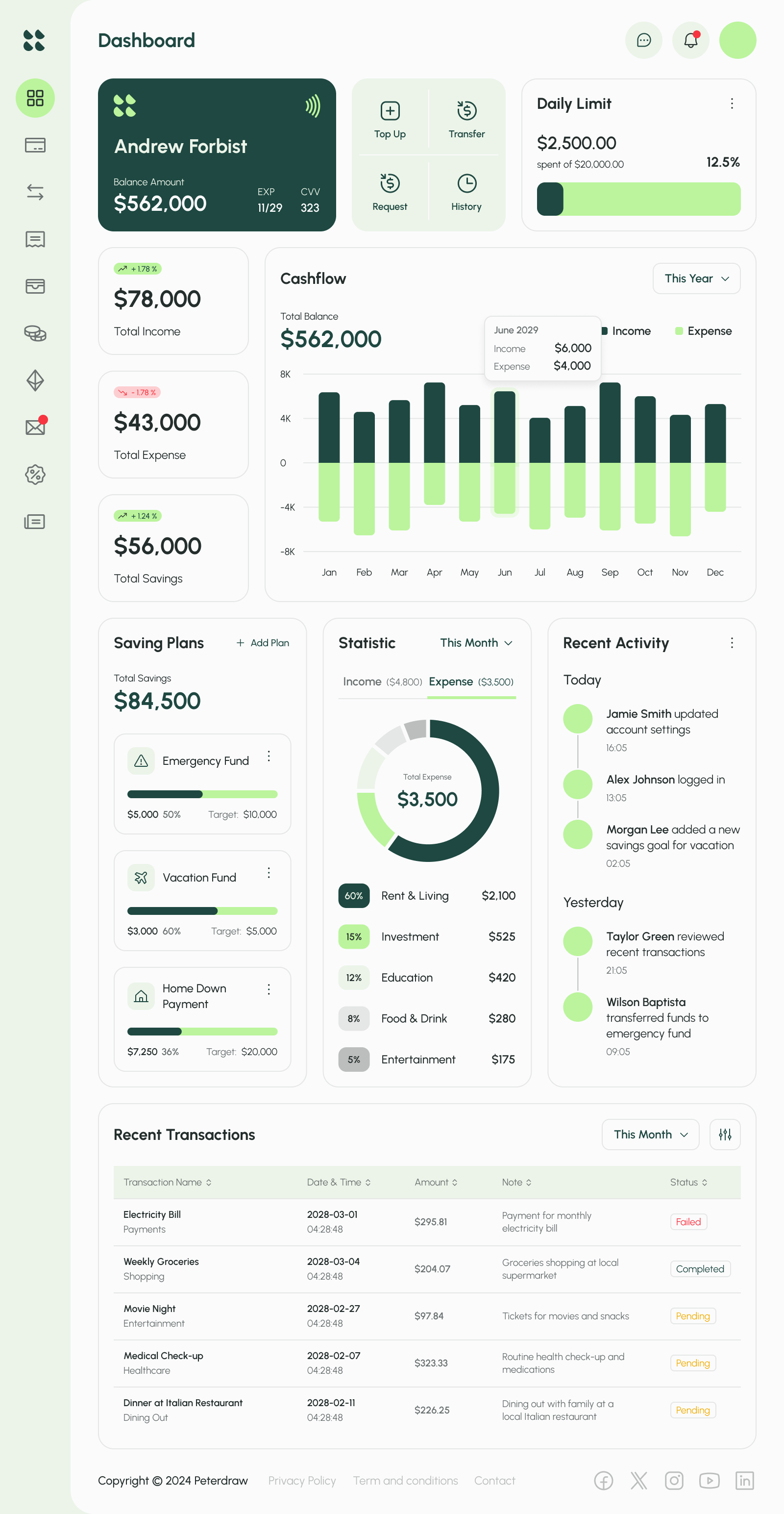Open Recent Transactions This Month dropdown
Viewport: 784px width, 1514px height.
click(650, 1135)
